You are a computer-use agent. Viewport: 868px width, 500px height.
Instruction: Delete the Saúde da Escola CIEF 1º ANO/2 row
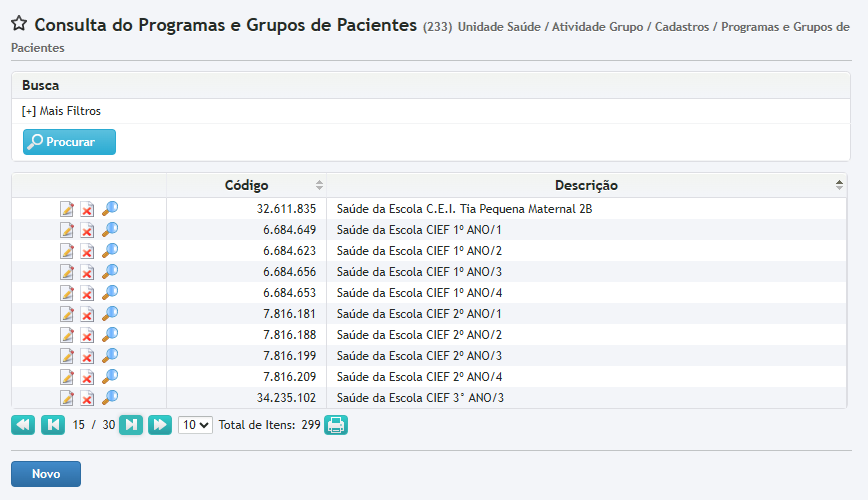pos(88,251)
